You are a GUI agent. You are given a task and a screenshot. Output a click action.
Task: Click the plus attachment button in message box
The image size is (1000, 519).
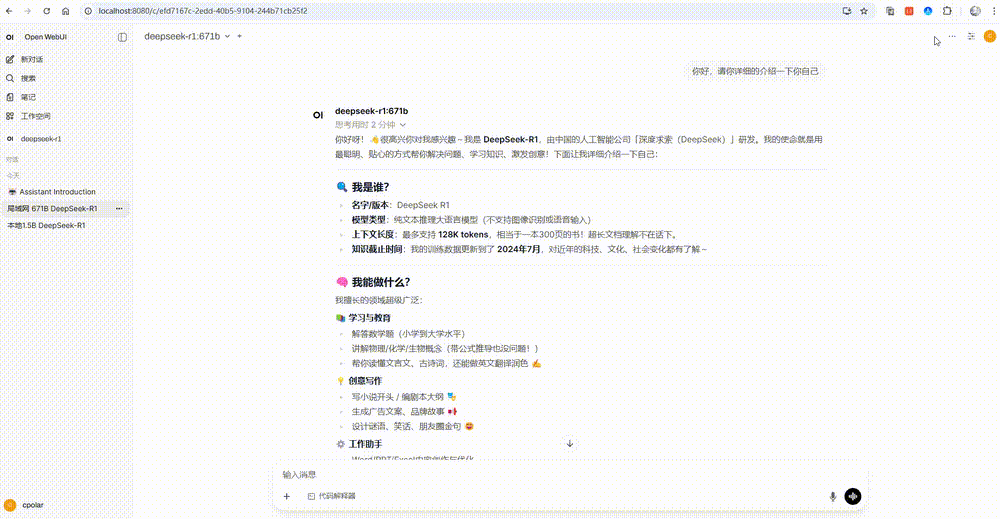point(286,496)
